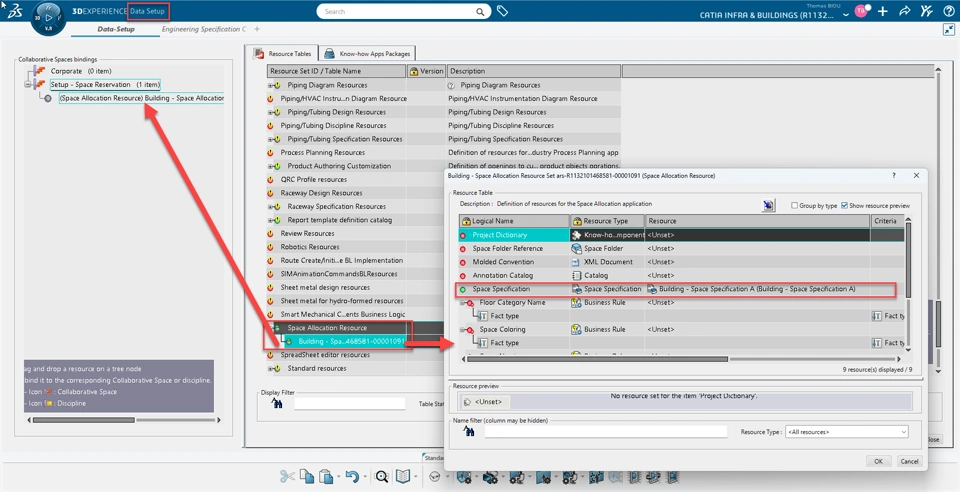Click the Name filter input field
This screenshot has width=960, height=492.
(606, 431)
